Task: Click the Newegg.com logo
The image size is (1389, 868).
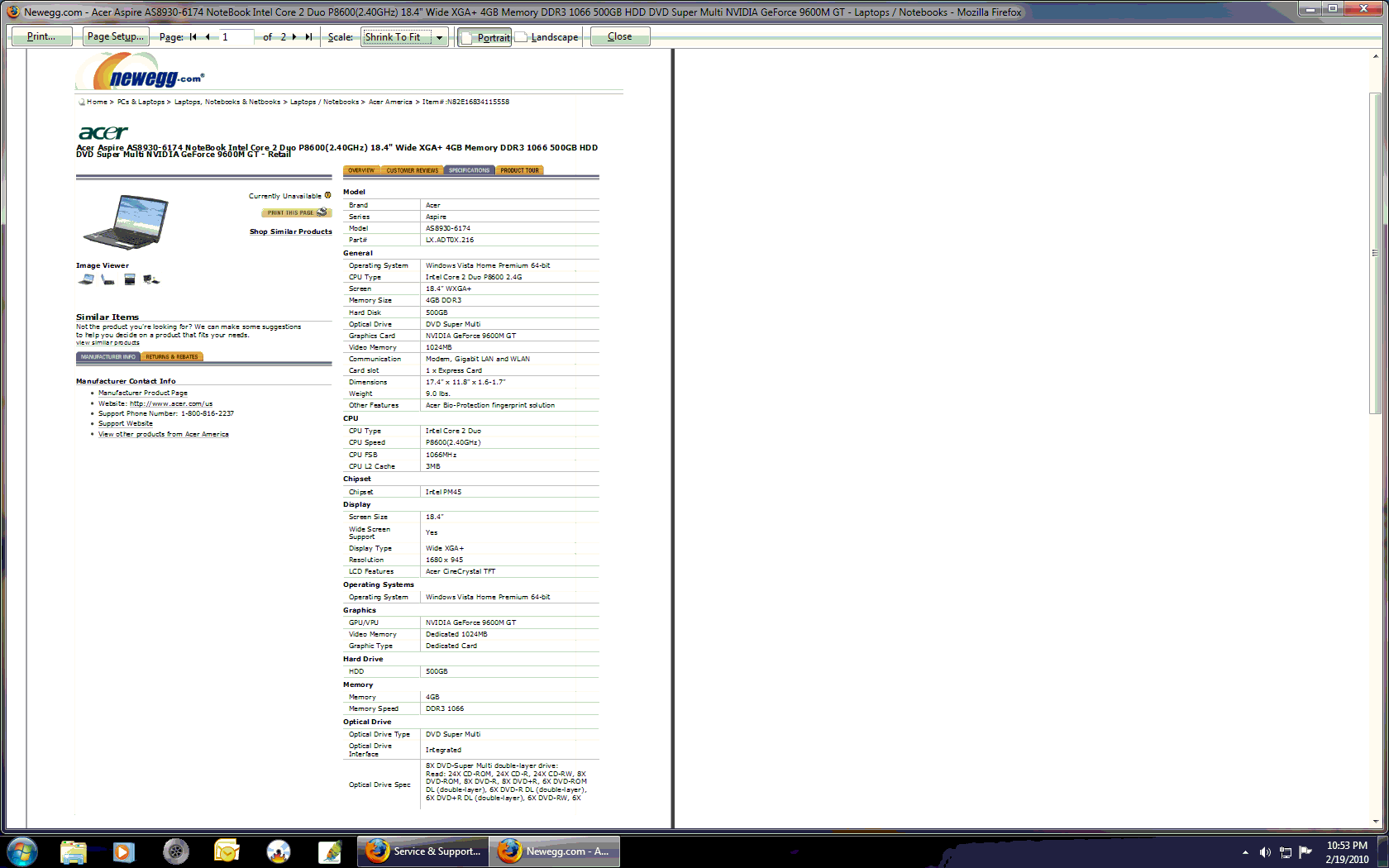Action: [141, 72]
